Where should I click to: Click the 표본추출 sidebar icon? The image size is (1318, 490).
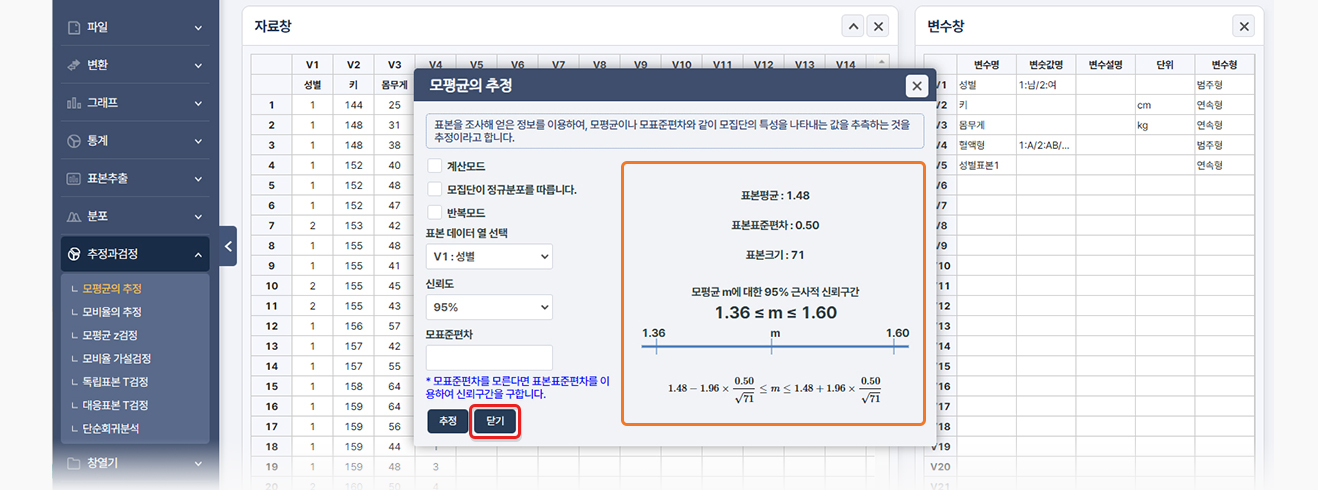[74, 179]
